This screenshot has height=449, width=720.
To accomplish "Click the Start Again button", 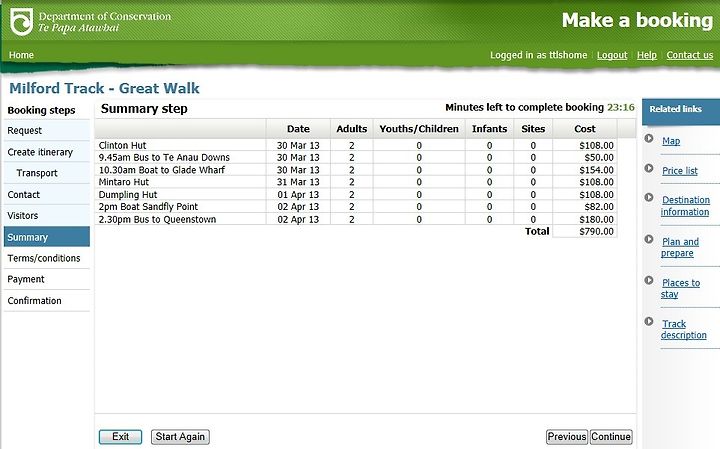I will pyautogui.click(x=180, y=437).
